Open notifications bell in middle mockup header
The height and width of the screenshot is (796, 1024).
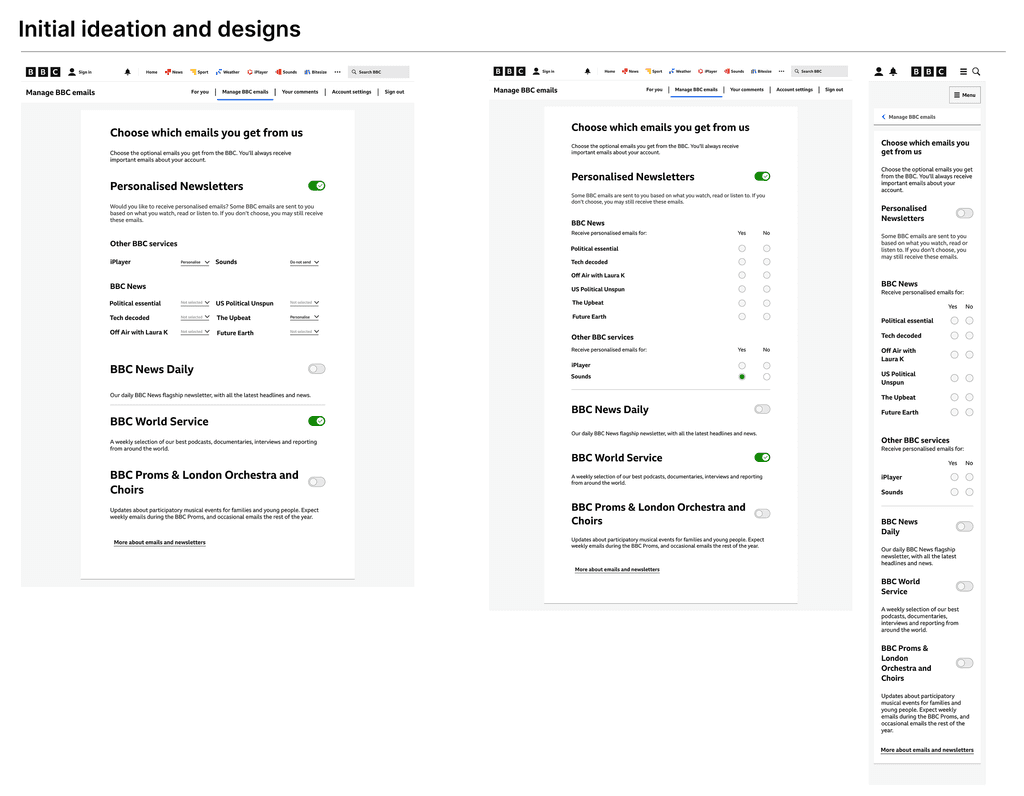(587, 71)
